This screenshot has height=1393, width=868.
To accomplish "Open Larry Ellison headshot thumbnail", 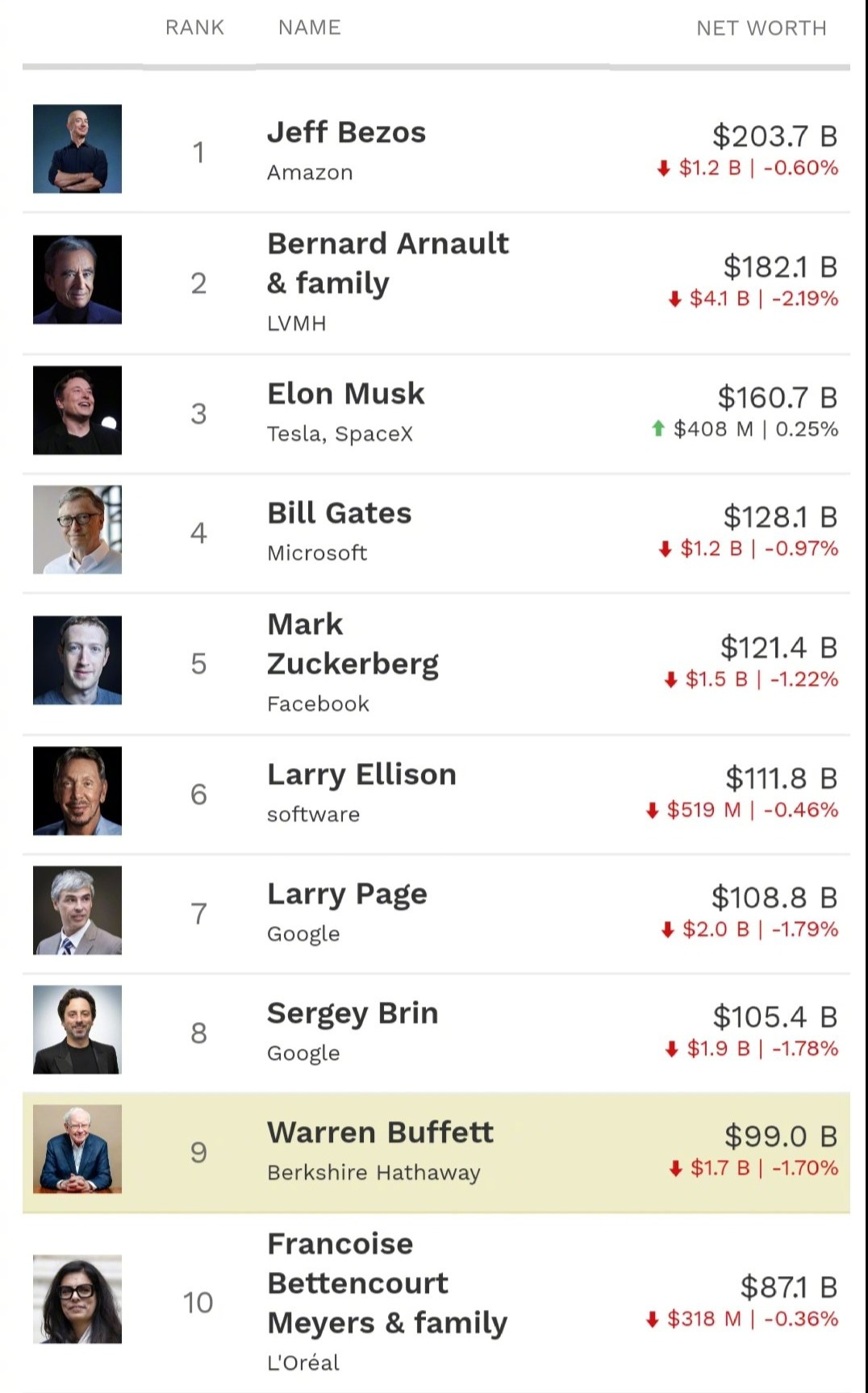I will click(77, 790).
